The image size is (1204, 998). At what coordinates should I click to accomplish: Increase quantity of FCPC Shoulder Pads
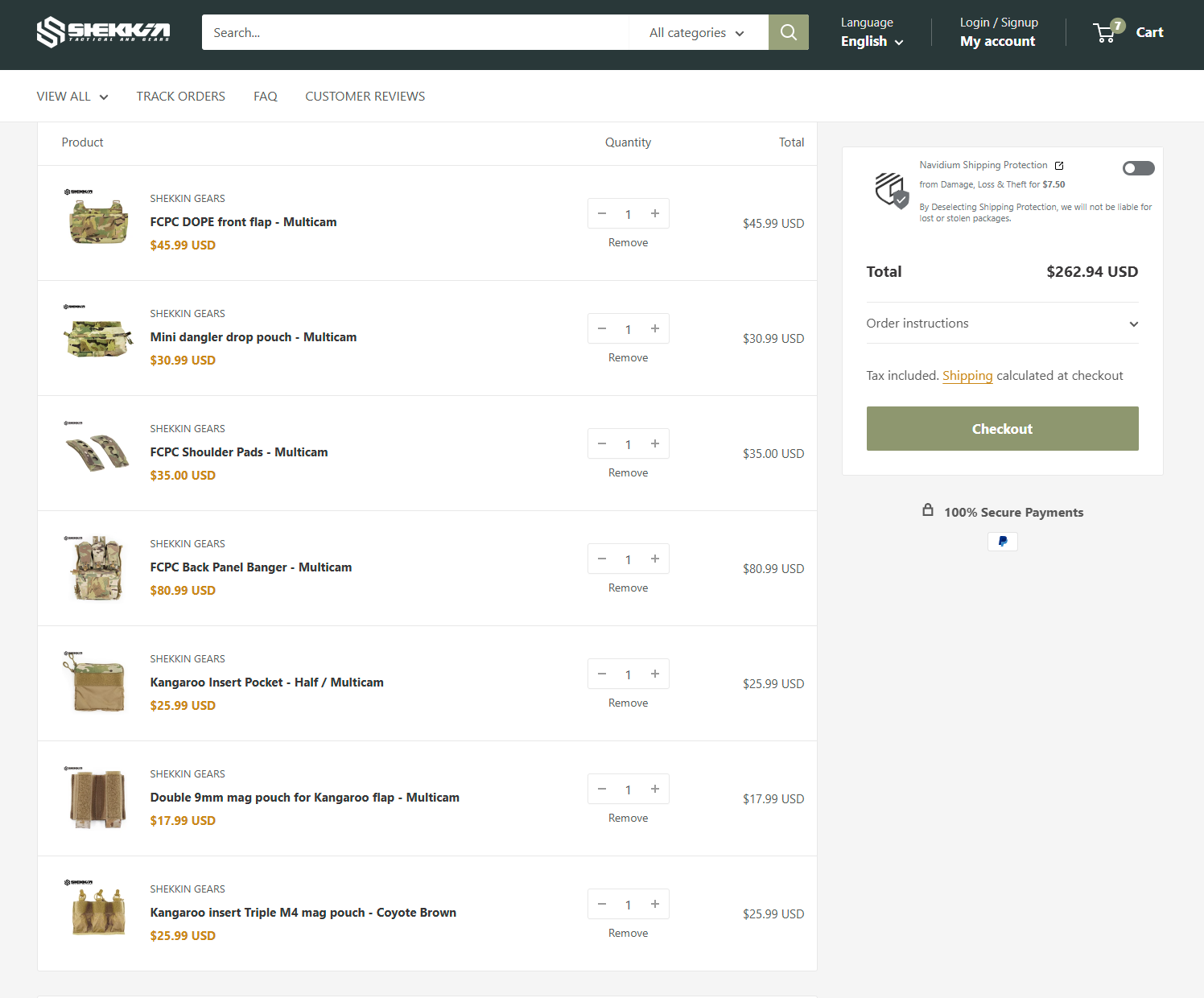tap(655, 443)
